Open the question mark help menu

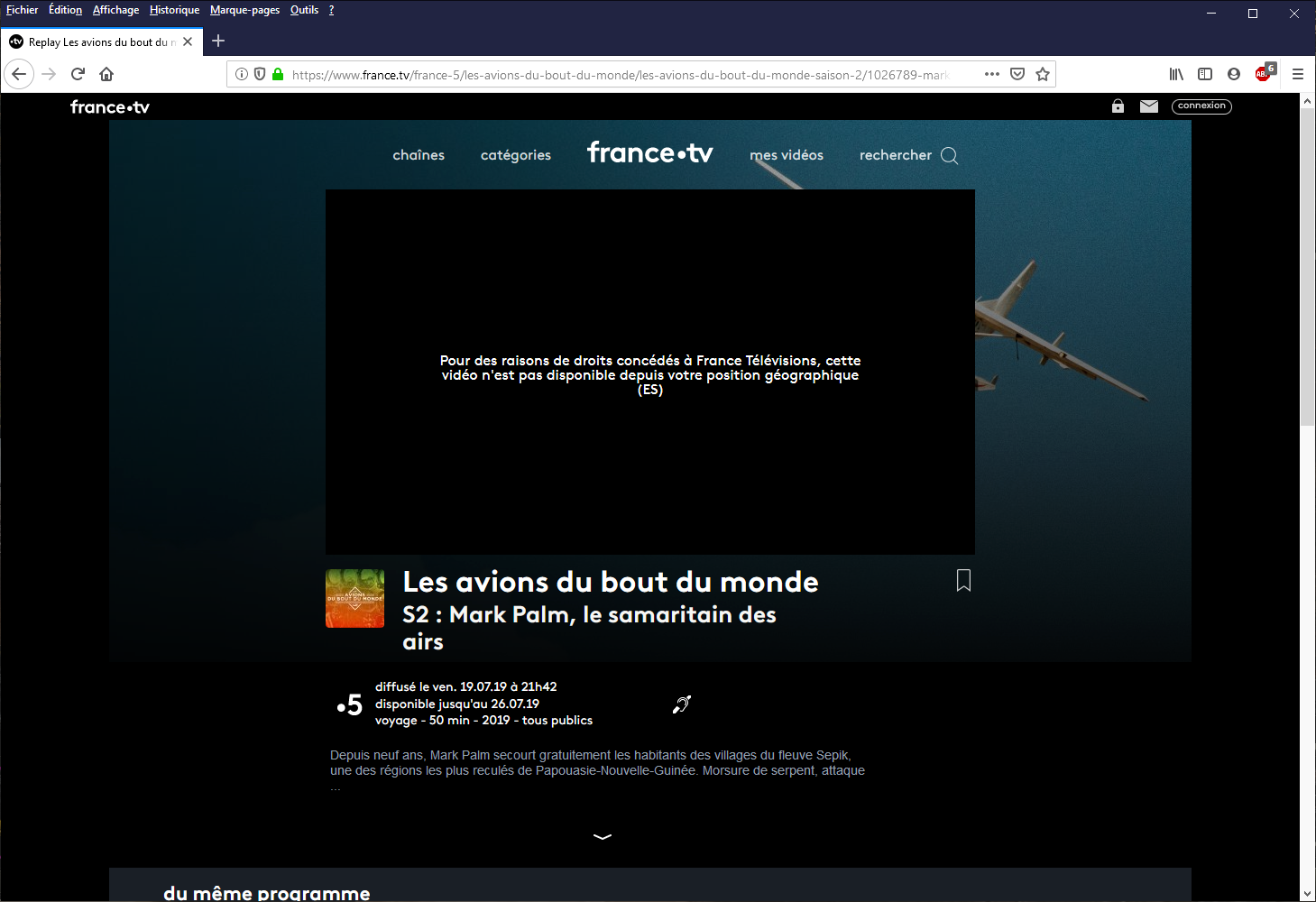[331, 10]
